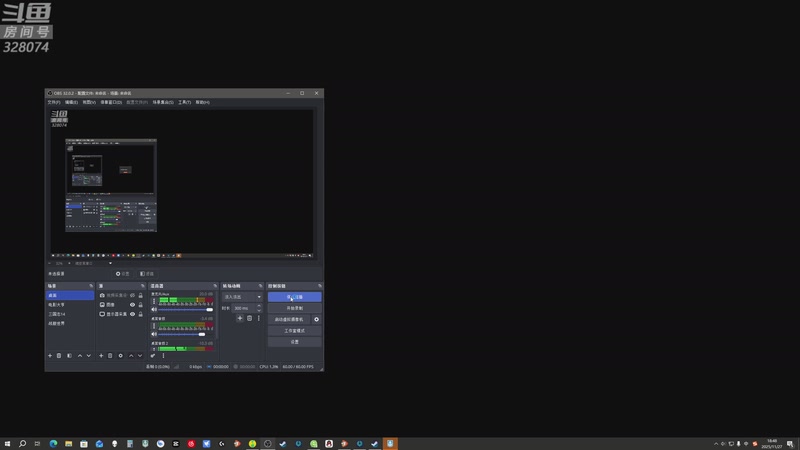Adjust the mic/Aux volume slider
The image size is (800, 450).
coord(186,310)
